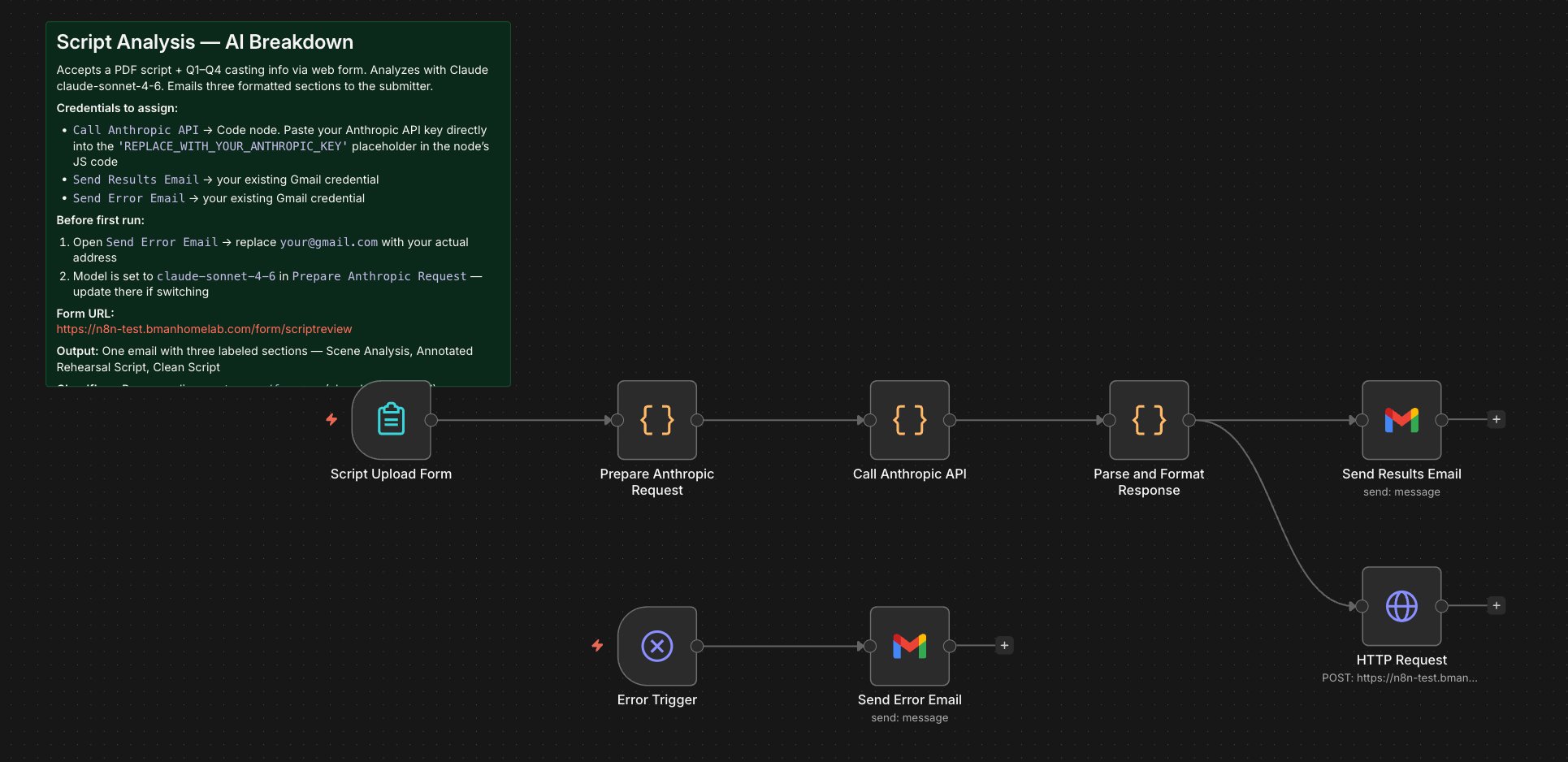Open the Parse and Format Response node
Viewport: 1568px width, 762px height.
click(x=1149, y=420)
